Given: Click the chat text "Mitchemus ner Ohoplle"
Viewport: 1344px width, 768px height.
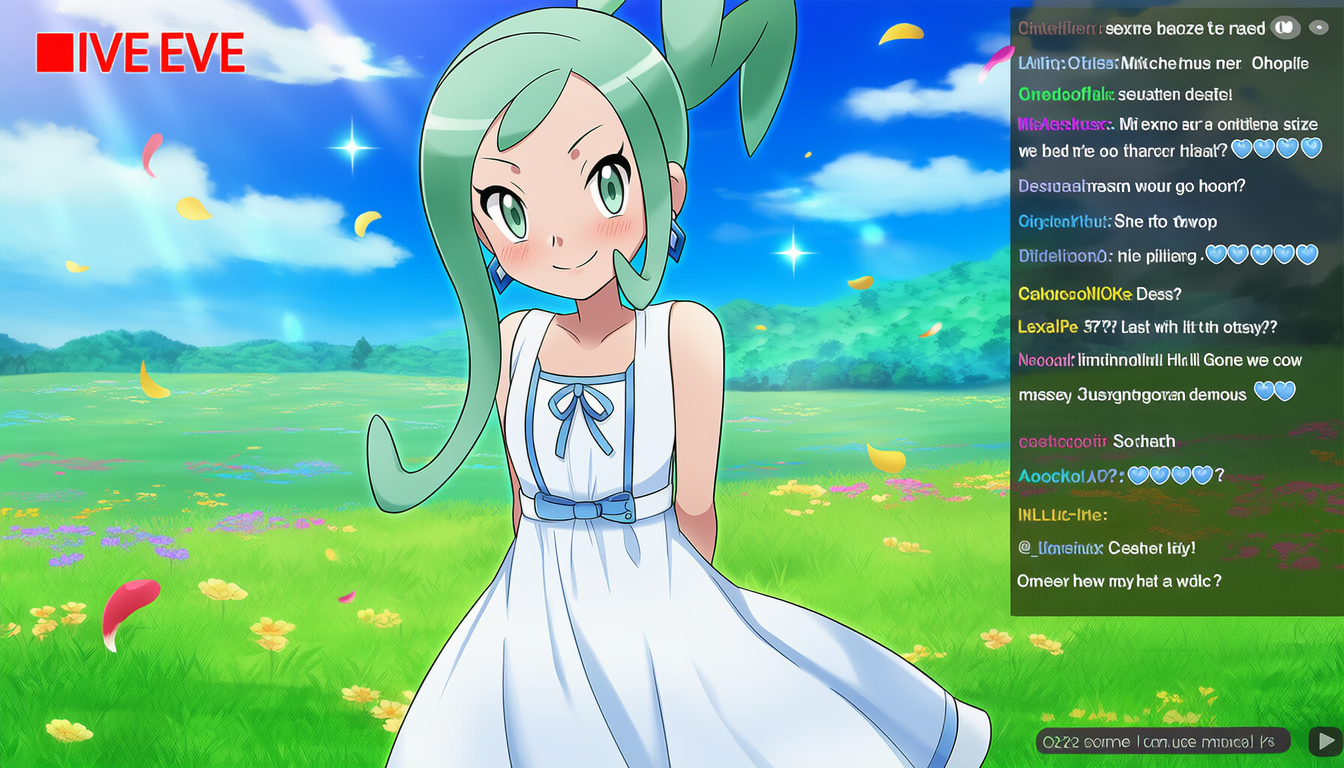Looking at the screenshot, I should tap(1215, 63).
